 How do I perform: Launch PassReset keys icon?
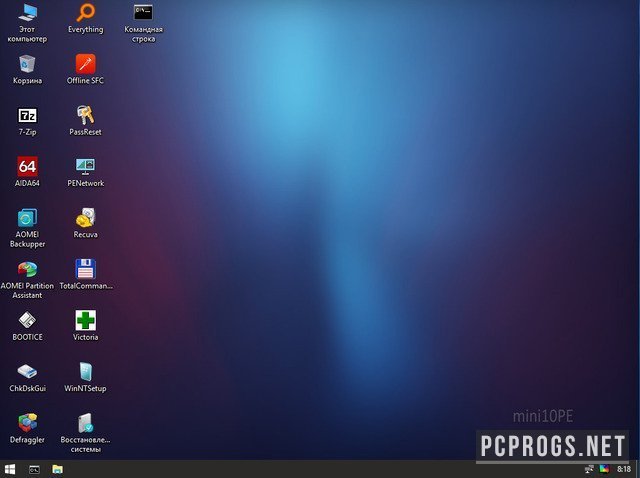(x=85, y=121)
